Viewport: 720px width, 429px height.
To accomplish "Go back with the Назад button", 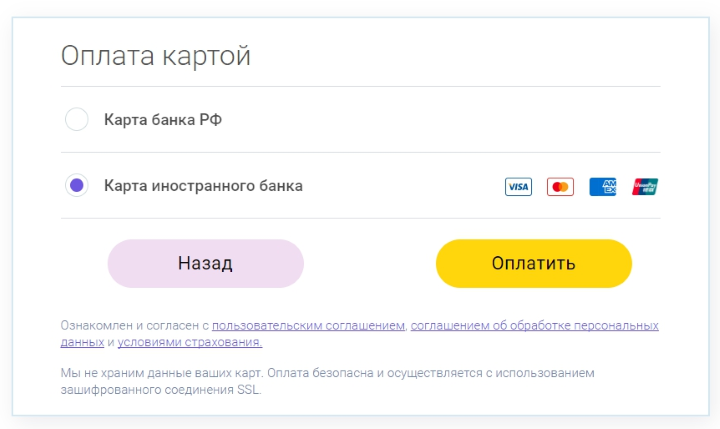I will (206, 264).
